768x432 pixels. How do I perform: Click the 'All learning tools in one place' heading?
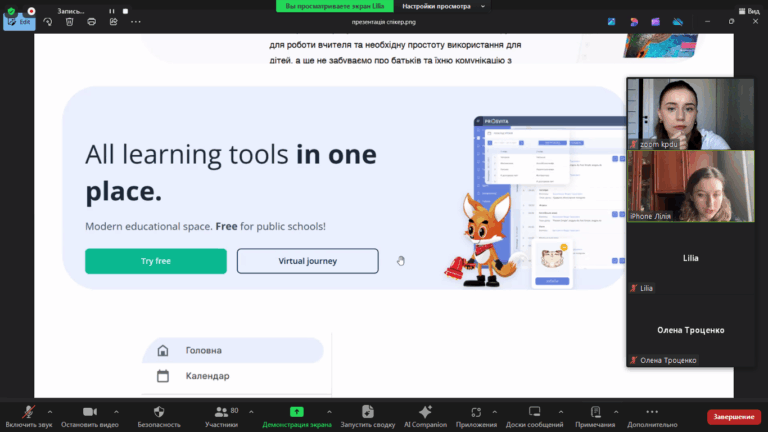pyautogui.click(x=231, y=172)
